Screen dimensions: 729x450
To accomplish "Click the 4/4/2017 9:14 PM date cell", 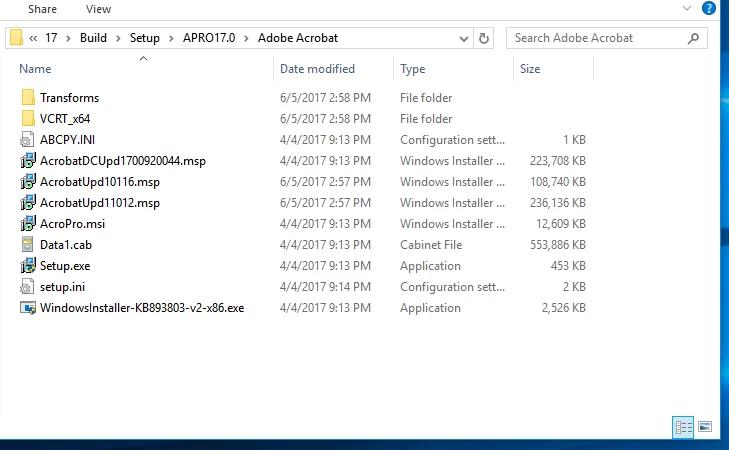I will (x=325, y=286).
